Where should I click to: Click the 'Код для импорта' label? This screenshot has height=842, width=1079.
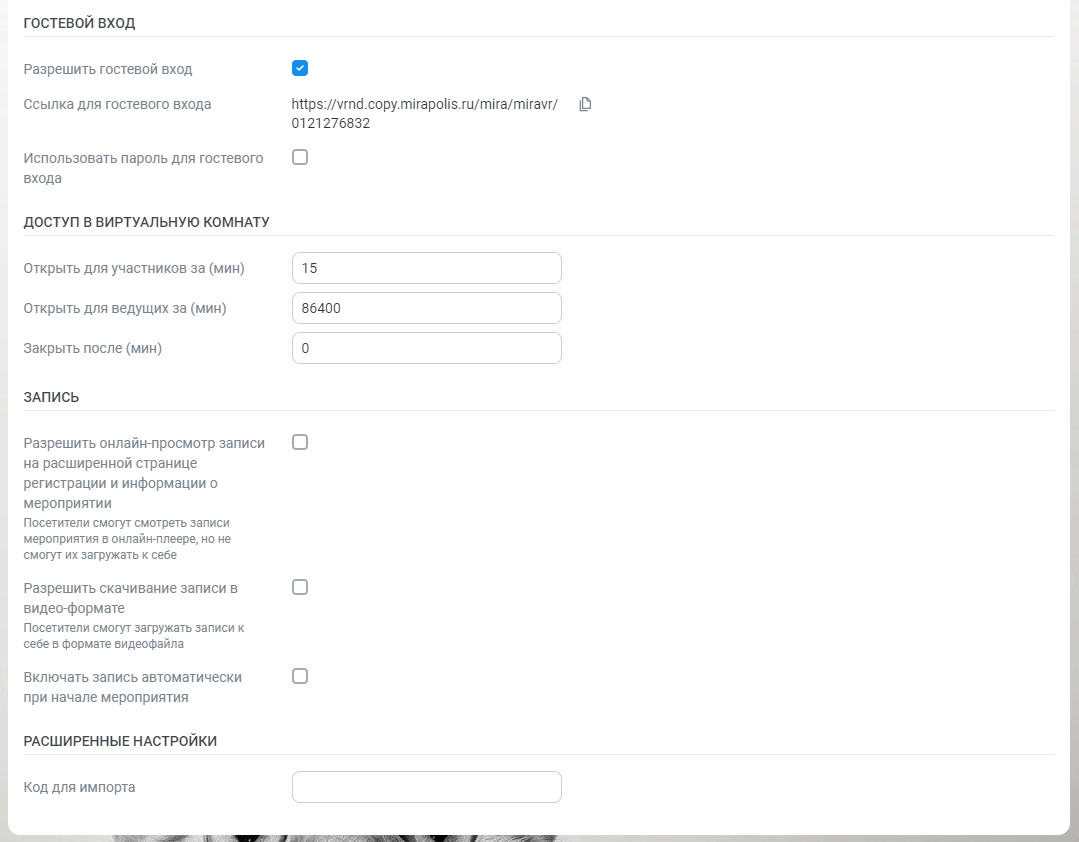pos(79,787)
